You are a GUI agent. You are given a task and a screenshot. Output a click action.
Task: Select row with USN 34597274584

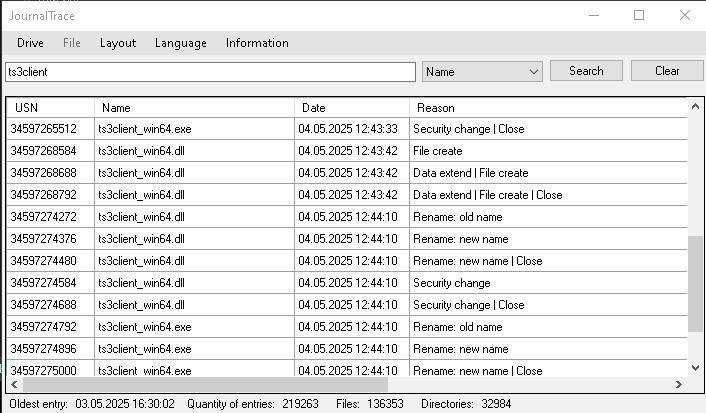347,283
